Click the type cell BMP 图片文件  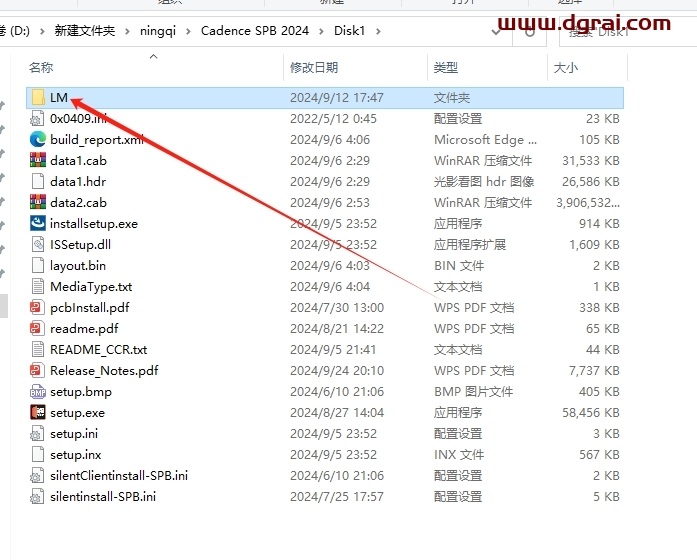(473, 392)
